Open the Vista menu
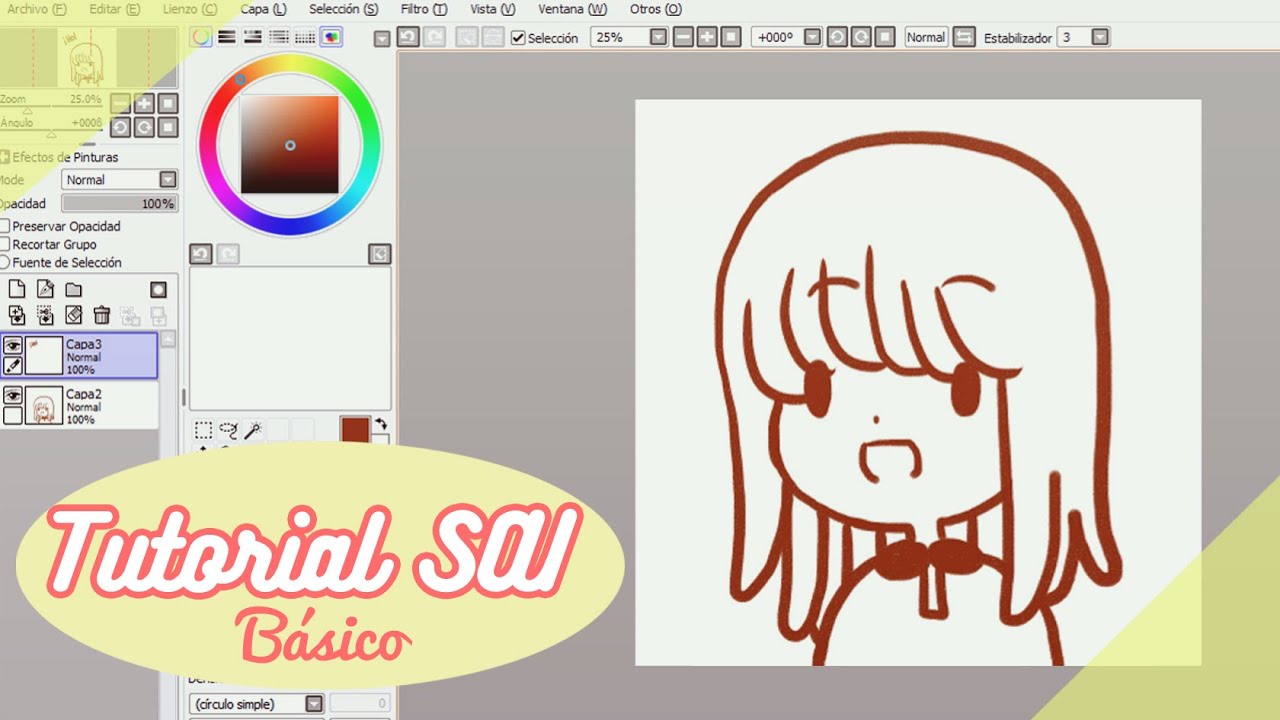The image size is (1280, 720). tap(492, 9)
